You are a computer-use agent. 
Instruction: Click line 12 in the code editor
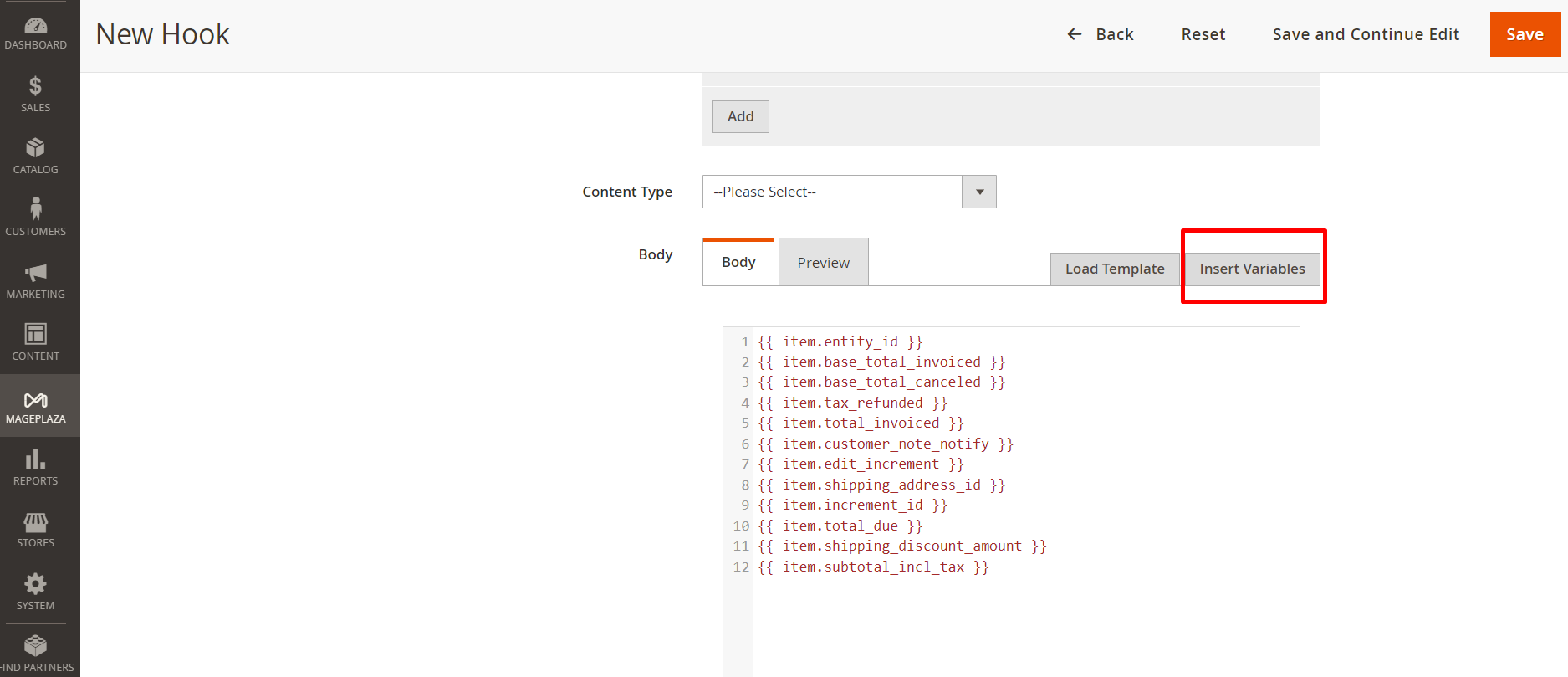click(873, 567)
